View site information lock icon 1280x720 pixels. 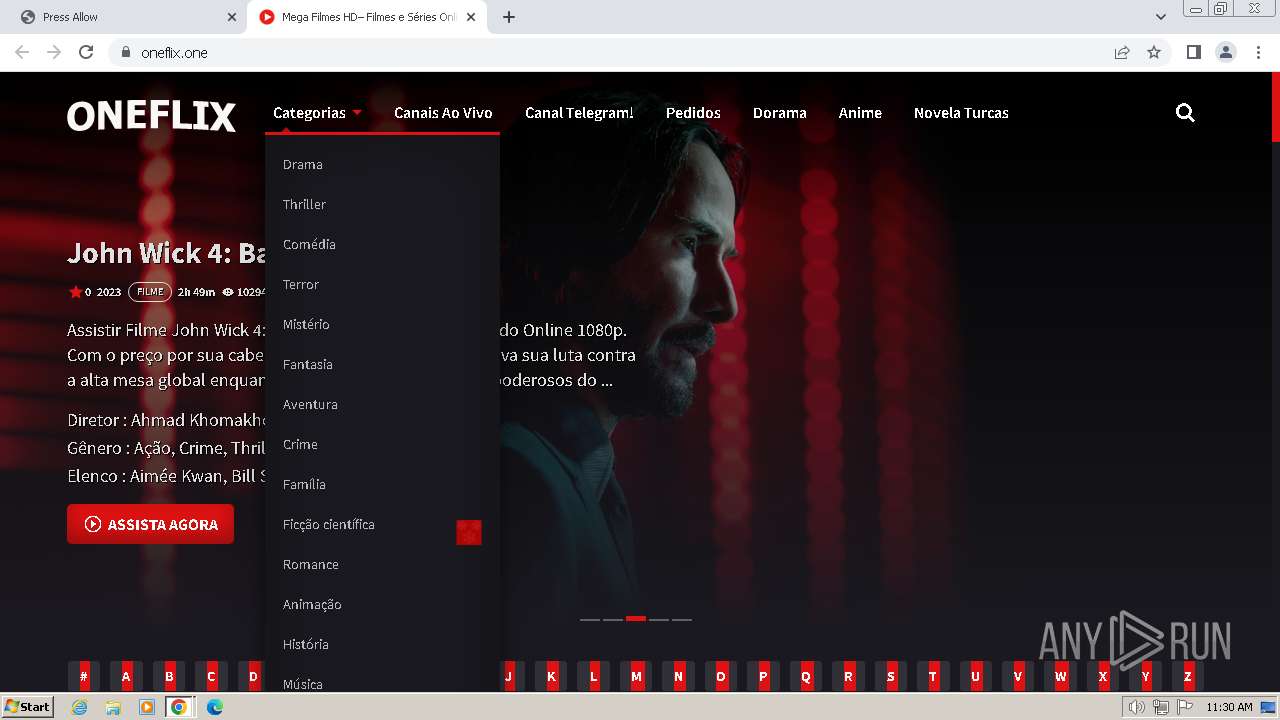coord(125,52)
